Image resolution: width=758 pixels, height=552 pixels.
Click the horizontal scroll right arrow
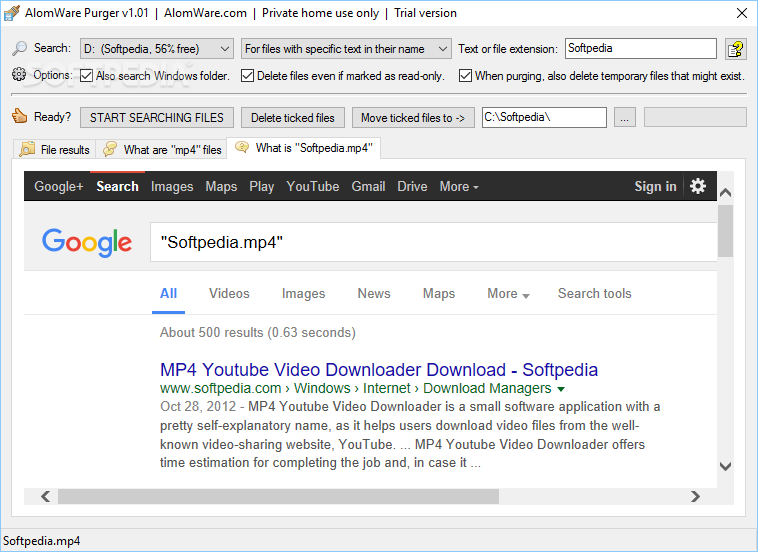click(696, 496)
